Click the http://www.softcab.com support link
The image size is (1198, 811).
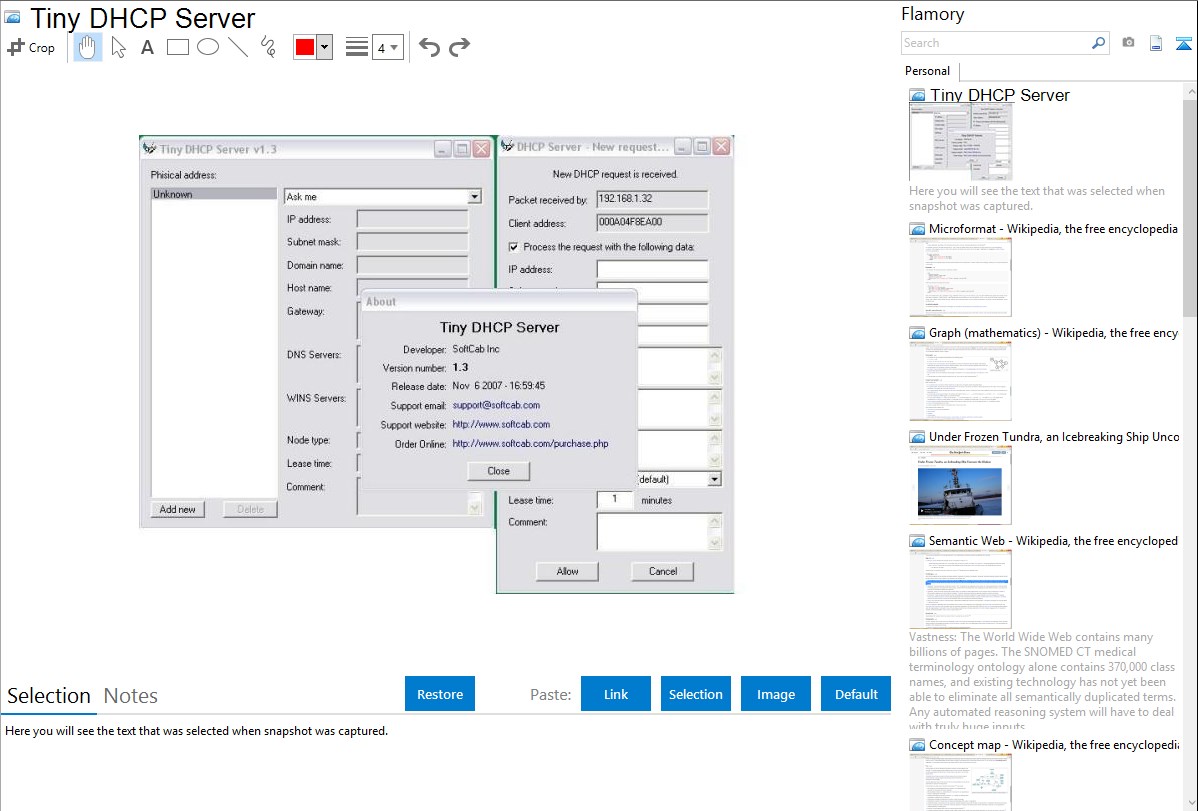click(501, 424)
